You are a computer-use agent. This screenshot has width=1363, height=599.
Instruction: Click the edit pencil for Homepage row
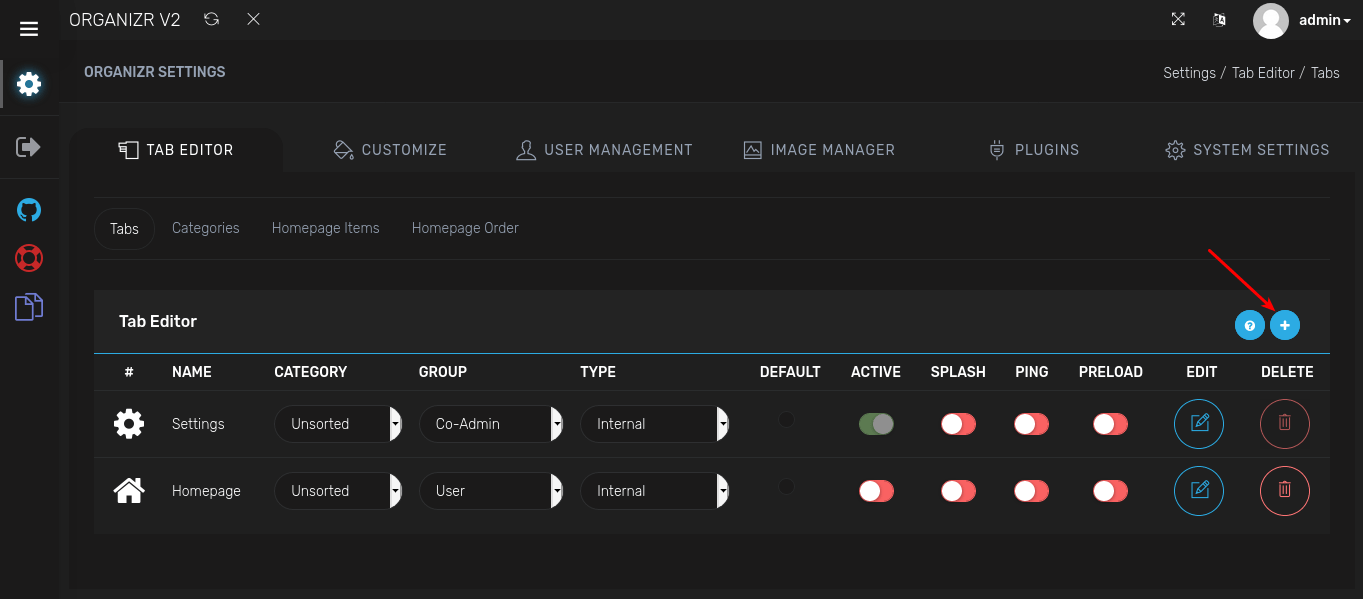coord(1199,491)
